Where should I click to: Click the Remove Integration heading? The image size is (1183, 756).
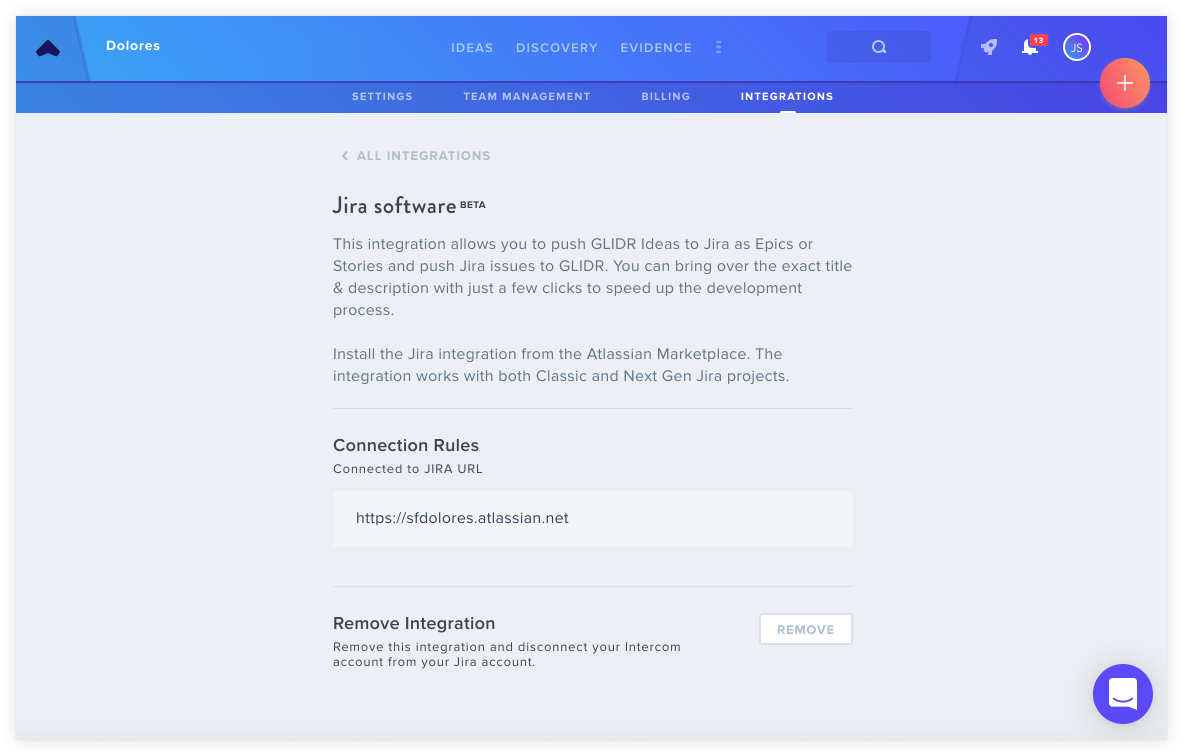414,623
